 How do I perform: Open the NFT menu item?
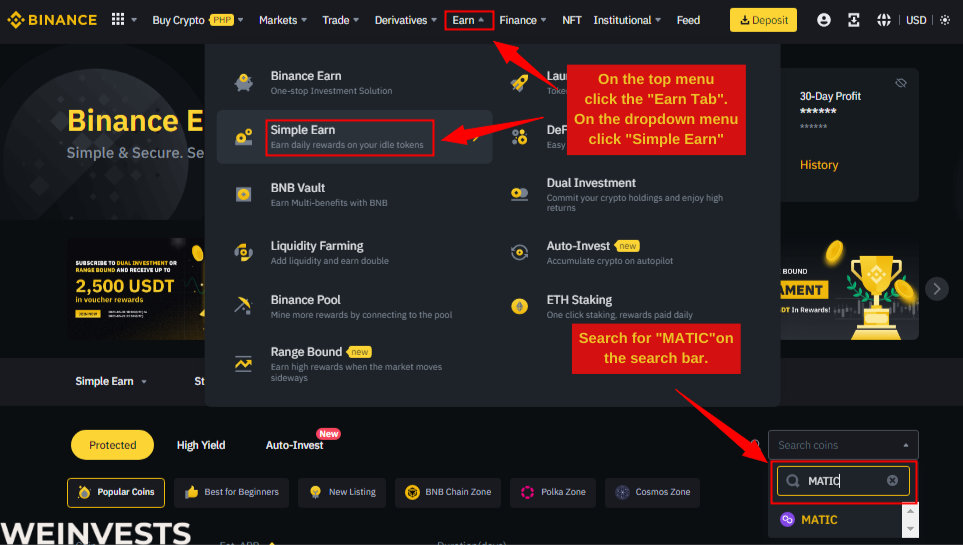[571, 20]
